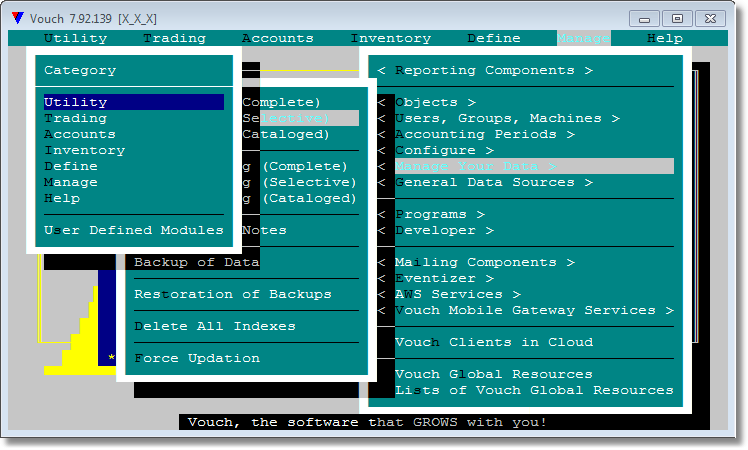Choose Force Updation
Image resolution: width=748 pixels, height=450 pixels.
click(197, 358)
